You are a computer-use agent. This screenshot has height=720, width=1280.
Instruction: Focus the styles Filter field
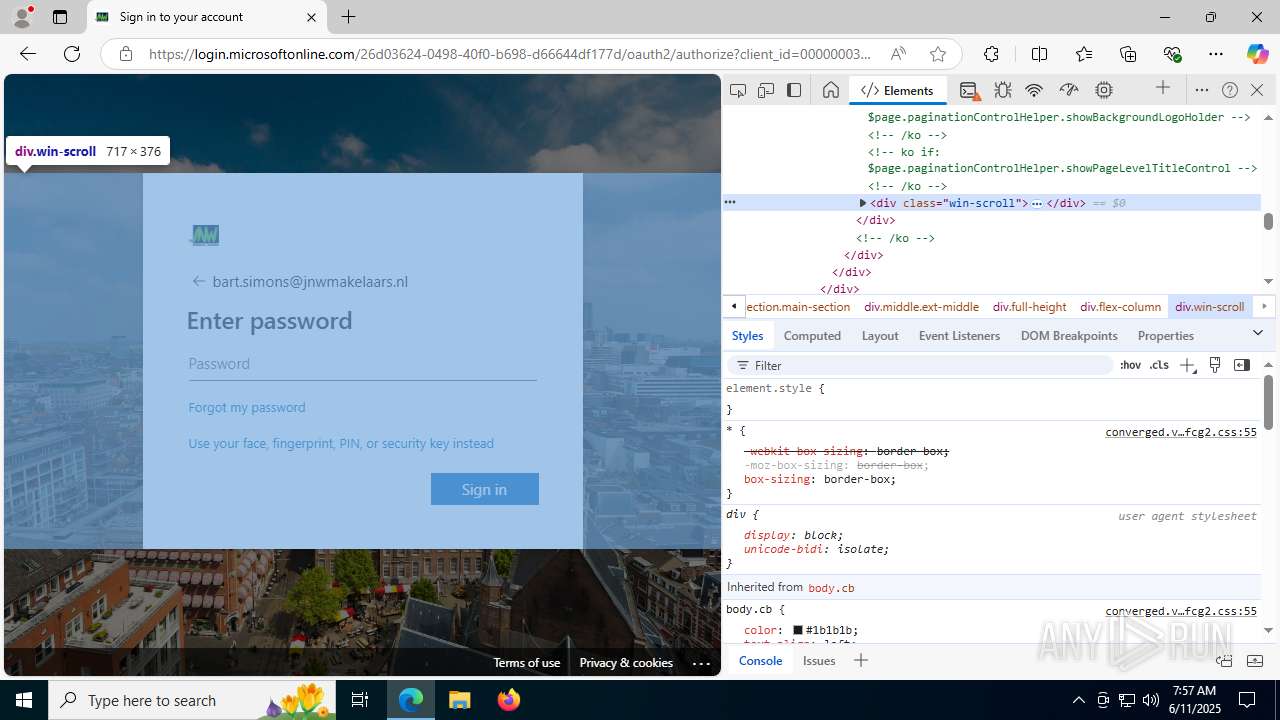[x=920, y=366]
